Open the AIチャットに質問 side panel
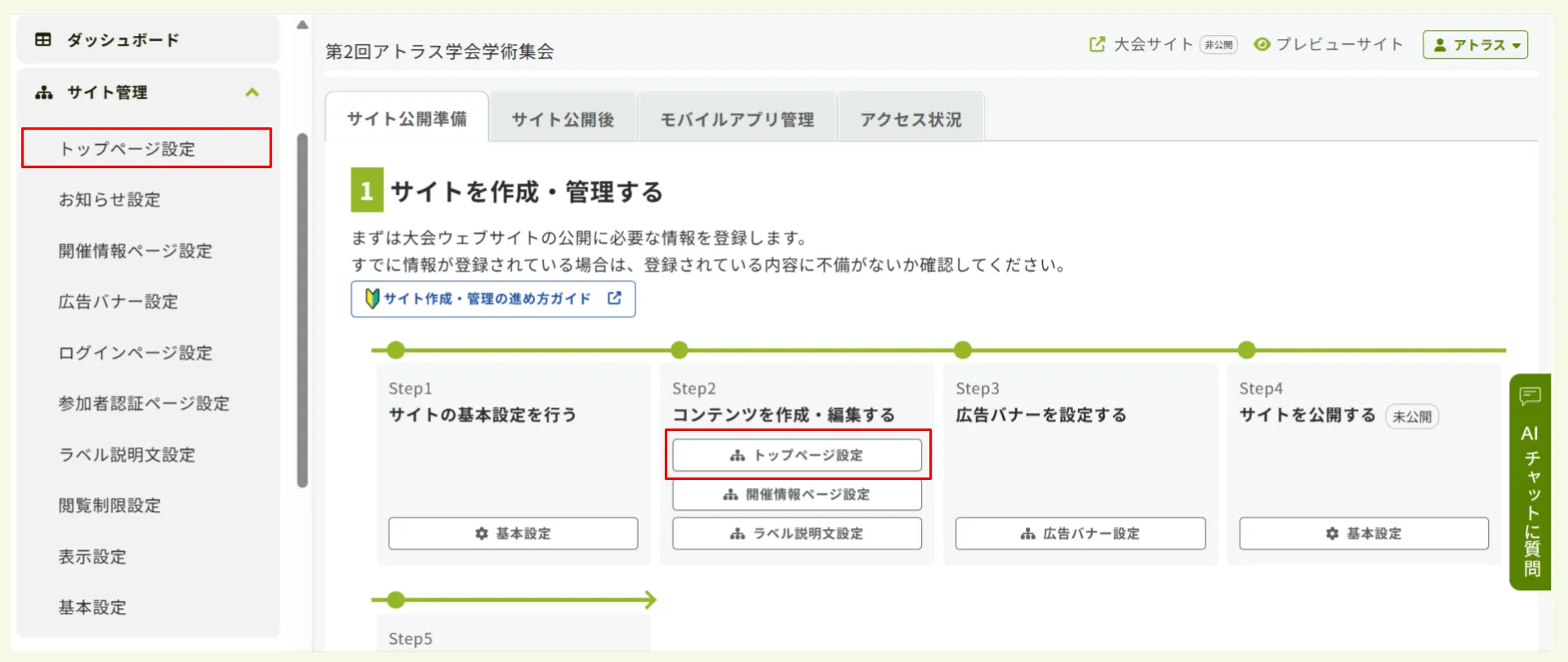The height and width of the screenshot is (662, 1568). (1530, 482)
